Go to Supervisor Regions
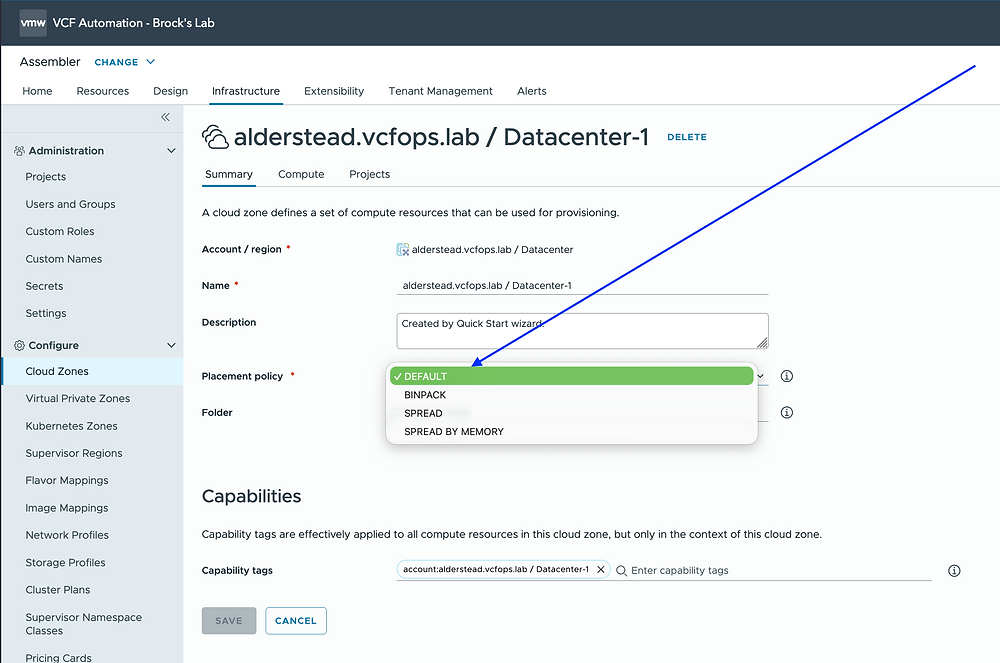Screen dimensions: 1000x663 [x=73, y=453]
